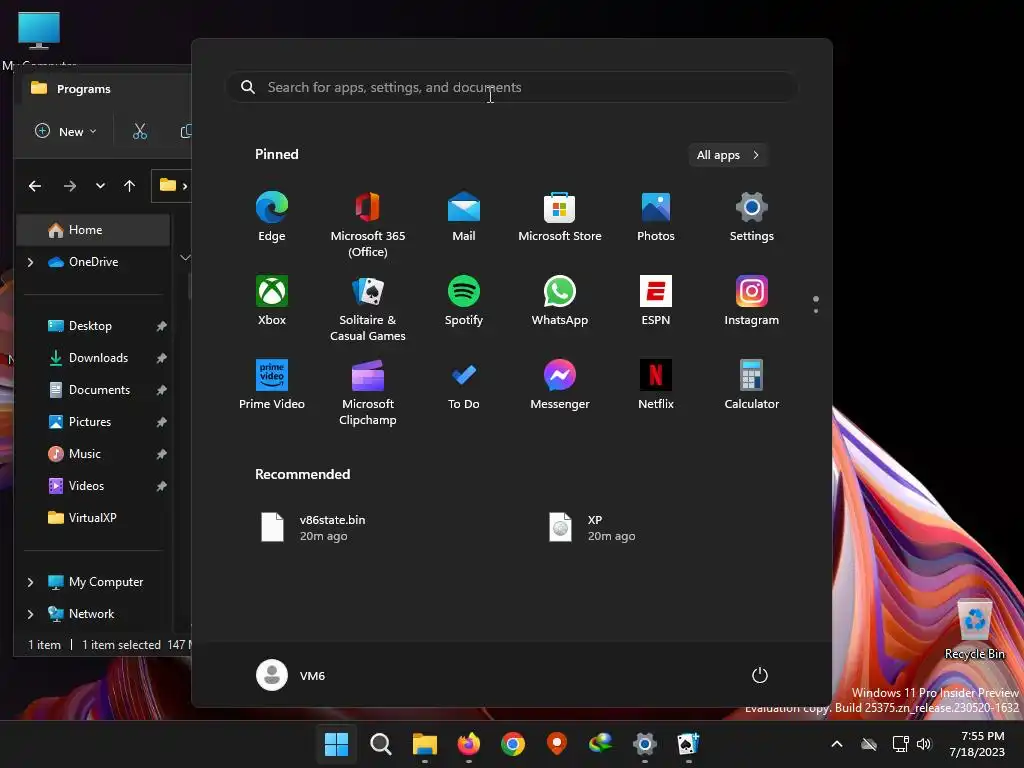Launch Instagram from pinned apps
Screen dimensions: 1024x768
752,300
